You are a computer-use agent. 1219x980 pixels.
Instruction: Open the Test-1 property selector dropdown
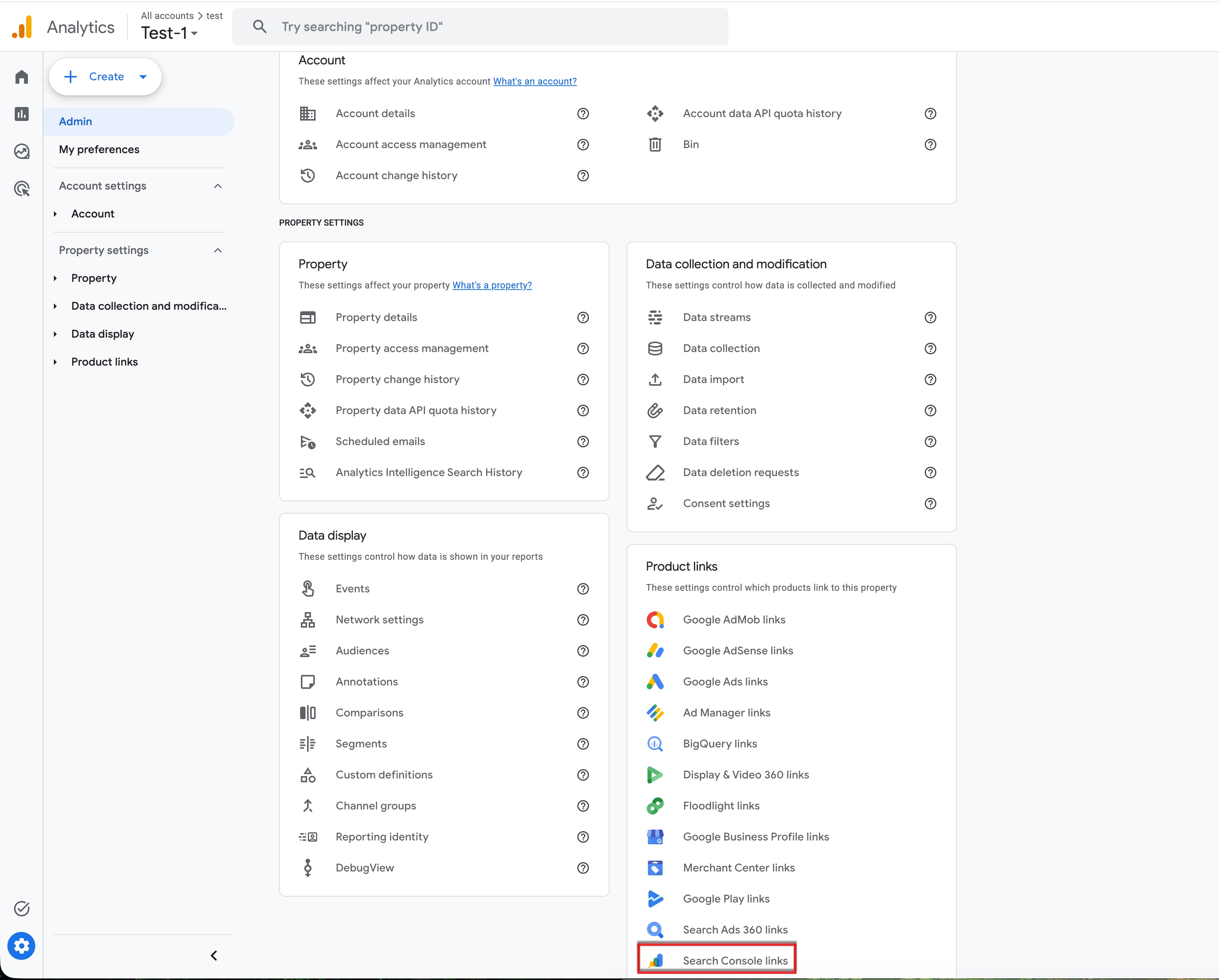[169, 33]
